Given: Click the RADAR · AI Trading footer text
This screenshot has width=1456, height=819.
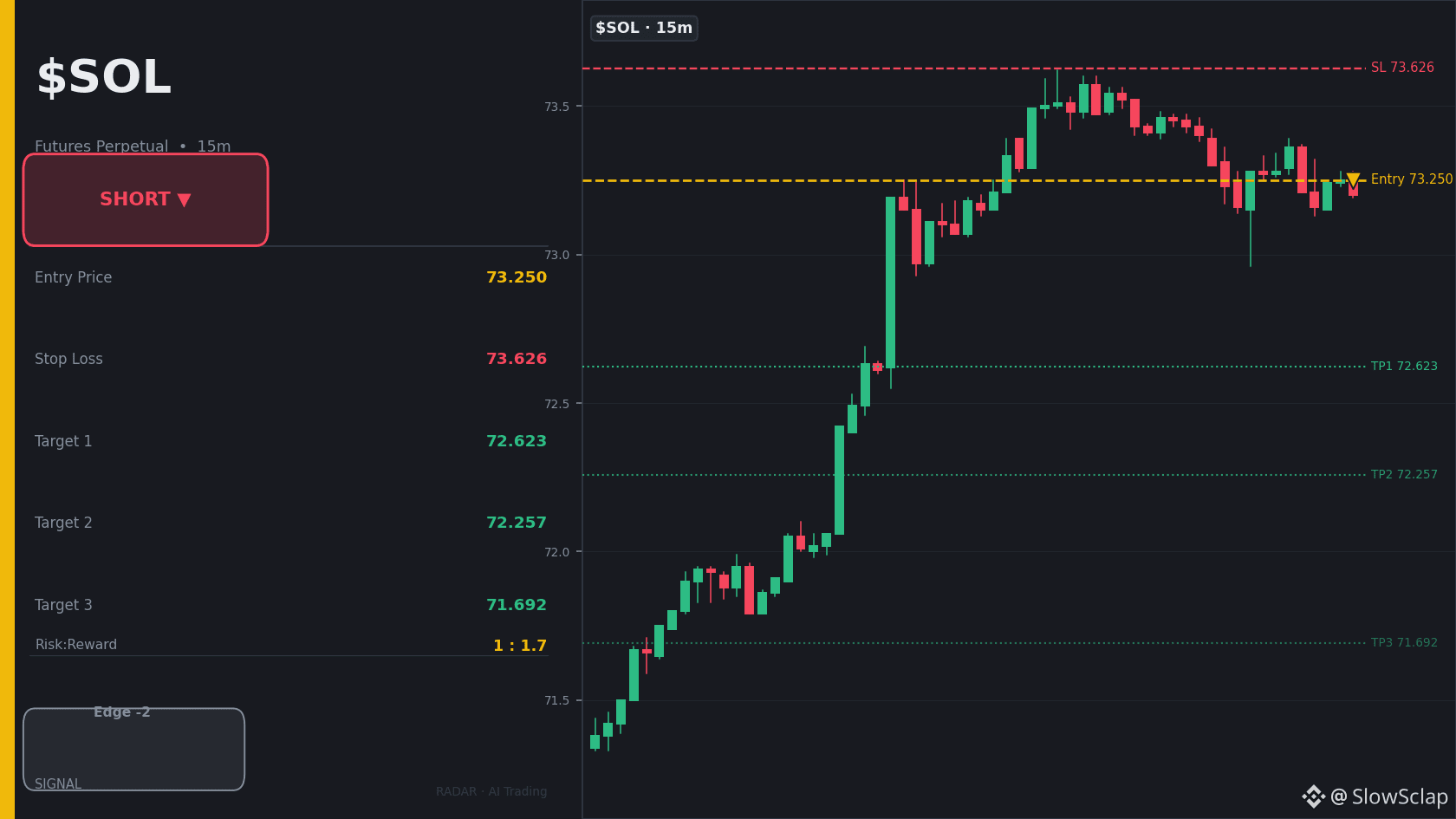Looking at the screenshot, I should (491, 791).
